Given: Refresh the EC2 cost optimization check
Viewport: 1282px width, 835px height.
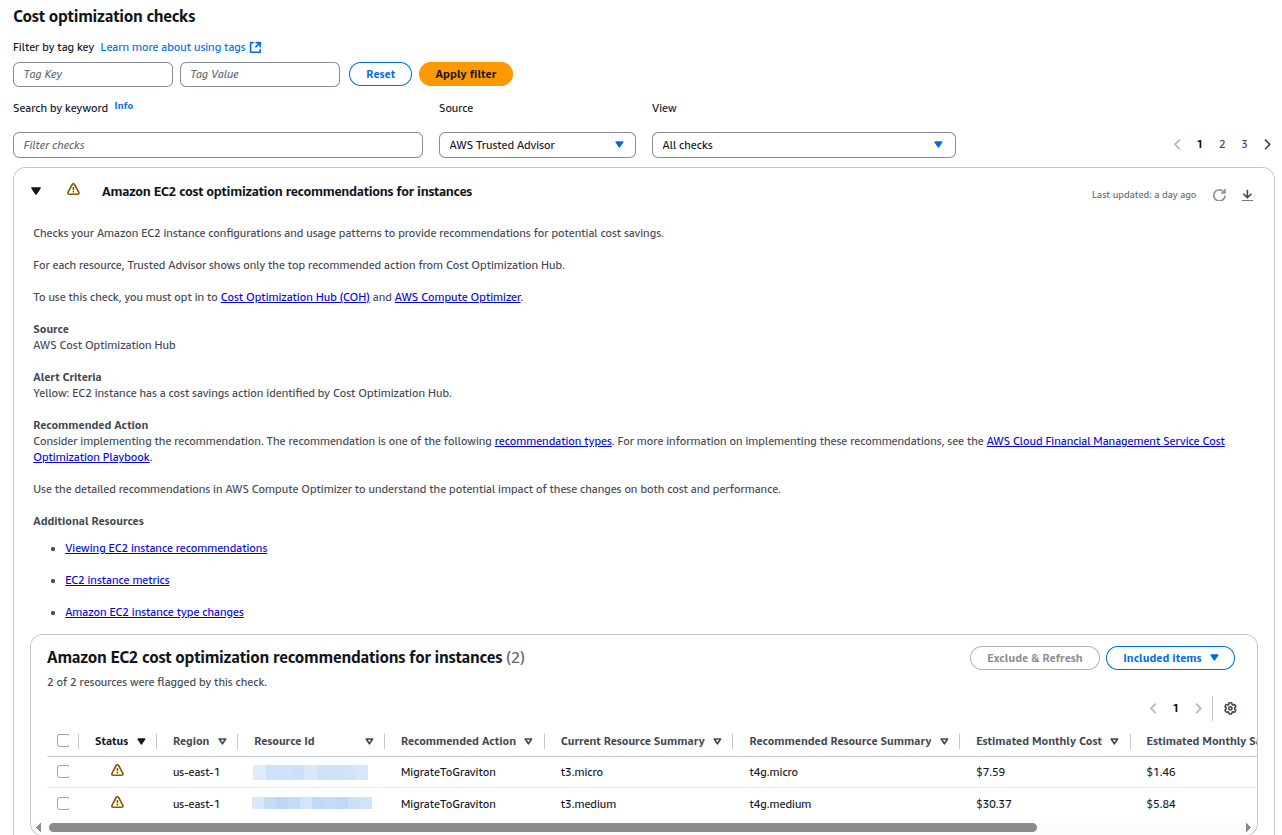Looking at the screenshot, I should click(x=1219, y=195).
